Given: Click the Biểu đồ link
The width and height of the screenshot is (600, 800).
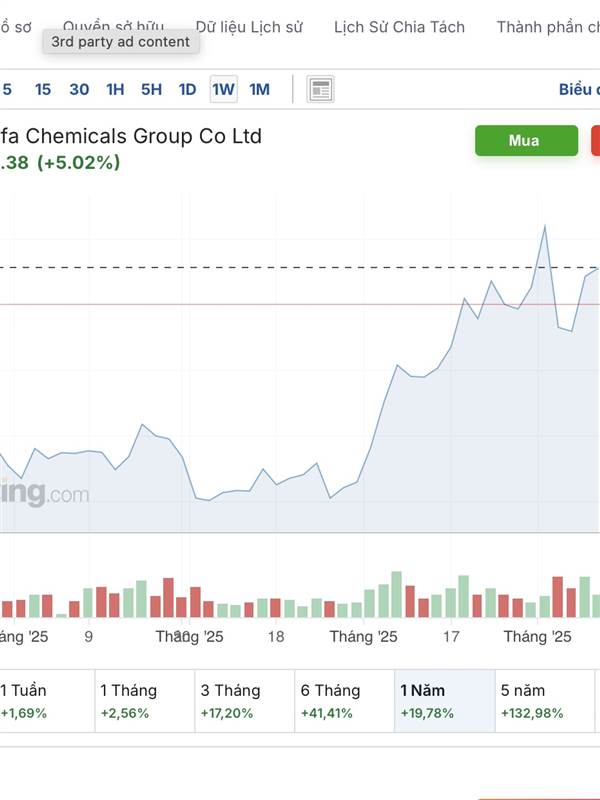Looking at the screenshot, I should 579,90.
